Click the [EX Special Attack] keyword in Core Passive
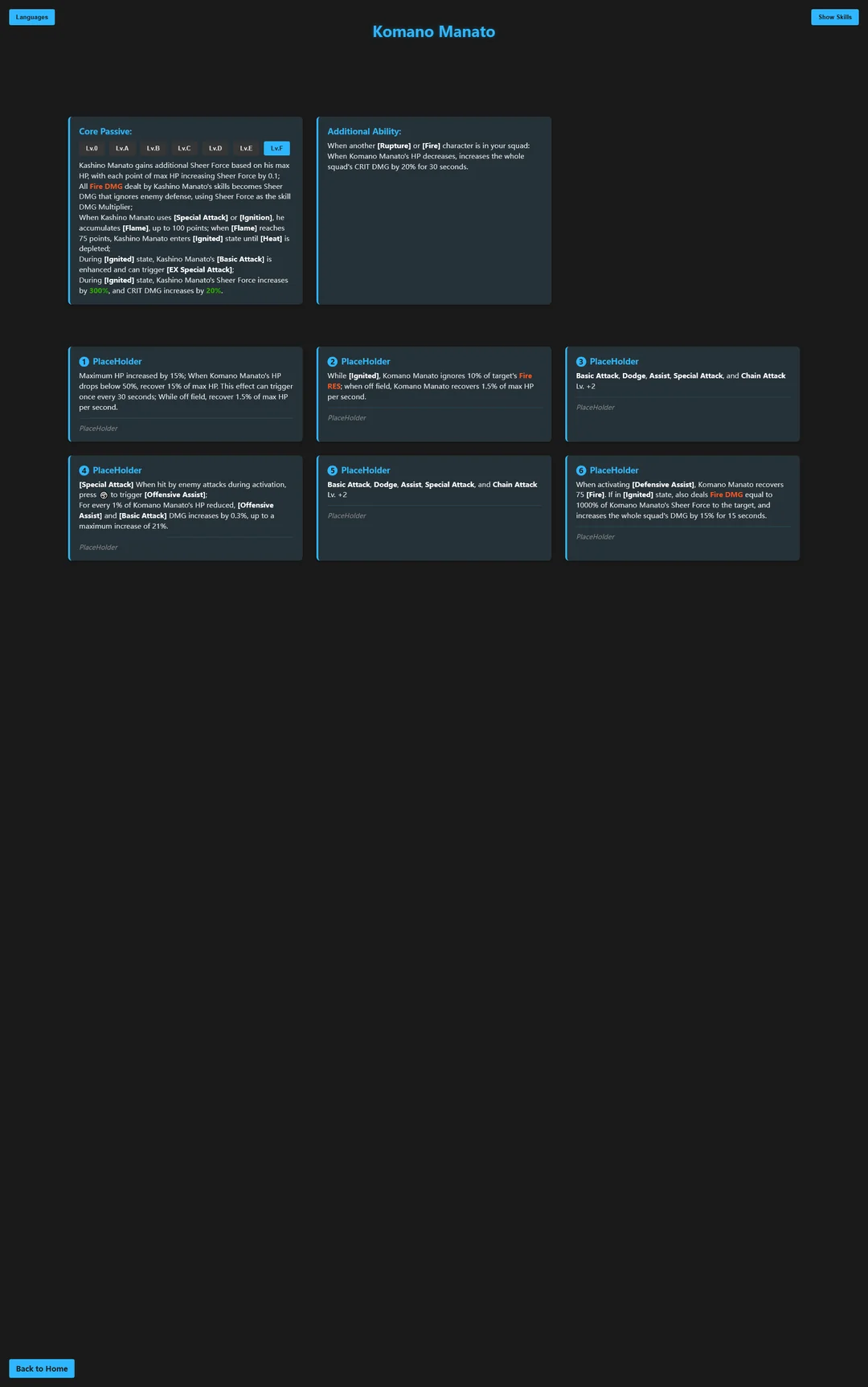This screenshot has width=868, height=1387. click(x=199, y=270)
